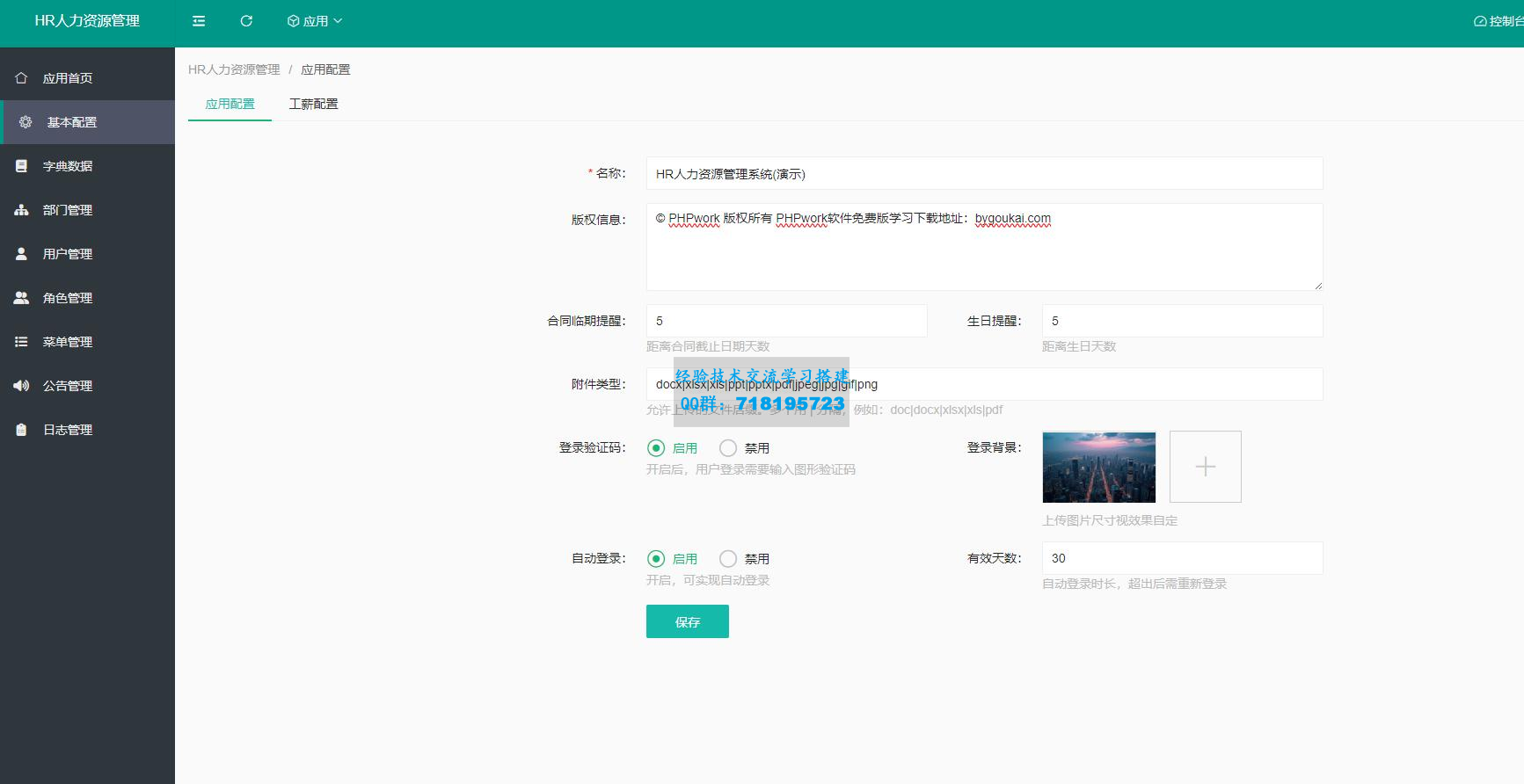The image size is (1524, 784).
Task: Click the city skyline login background thumbnail
Action: (x=1098, y=467)
